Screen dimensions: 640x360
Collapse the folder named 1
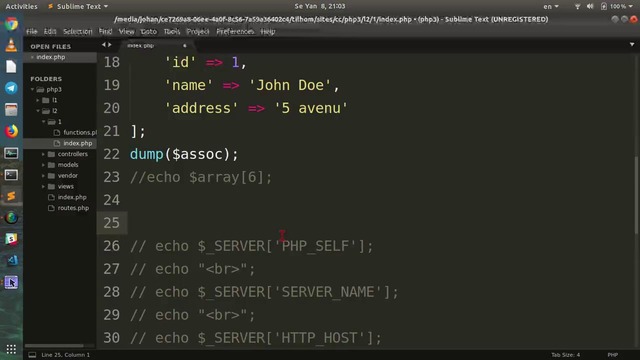click(43, 122)
